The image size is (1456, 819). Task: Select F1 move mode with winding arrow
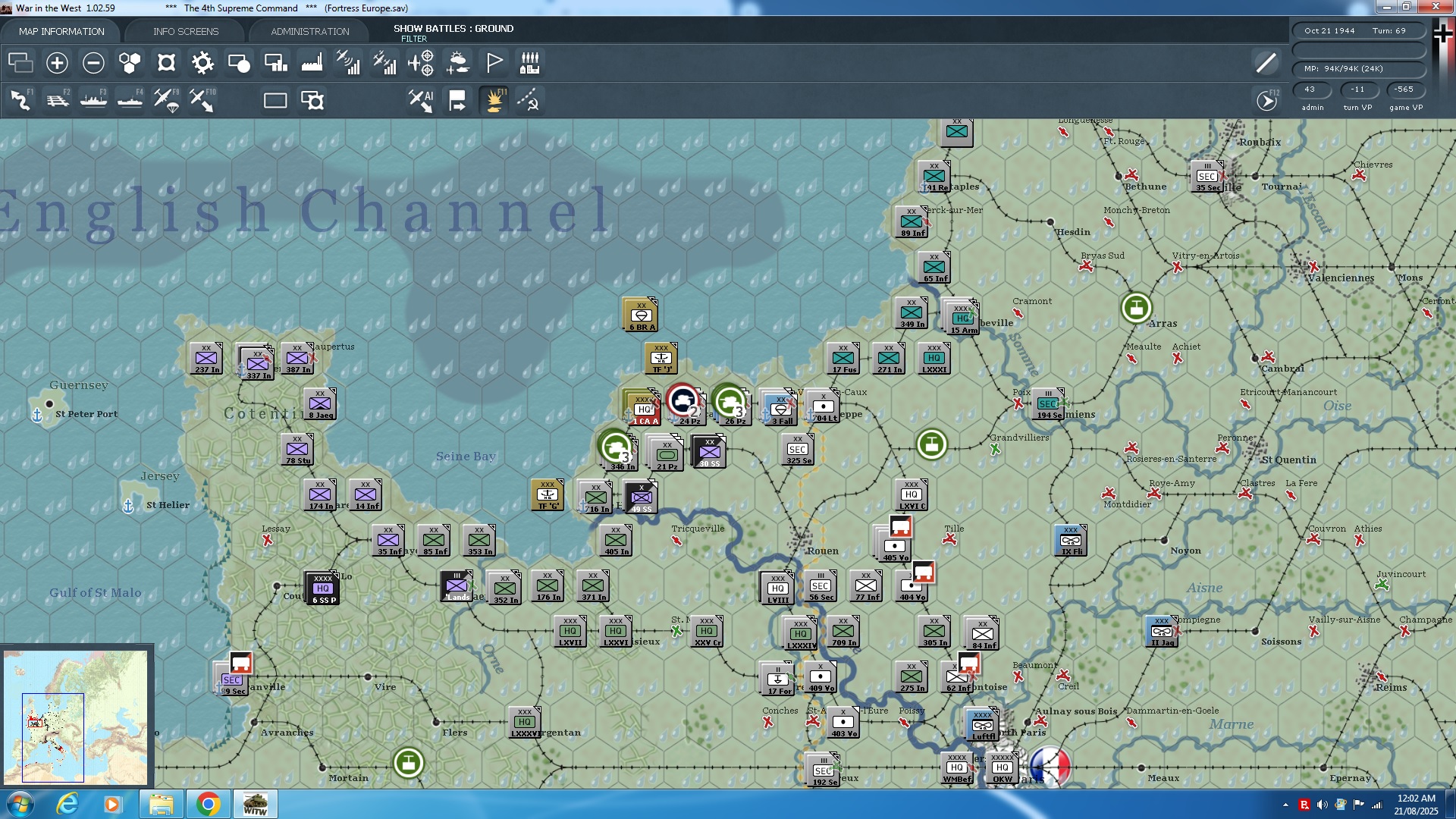(x=20, y=100)
